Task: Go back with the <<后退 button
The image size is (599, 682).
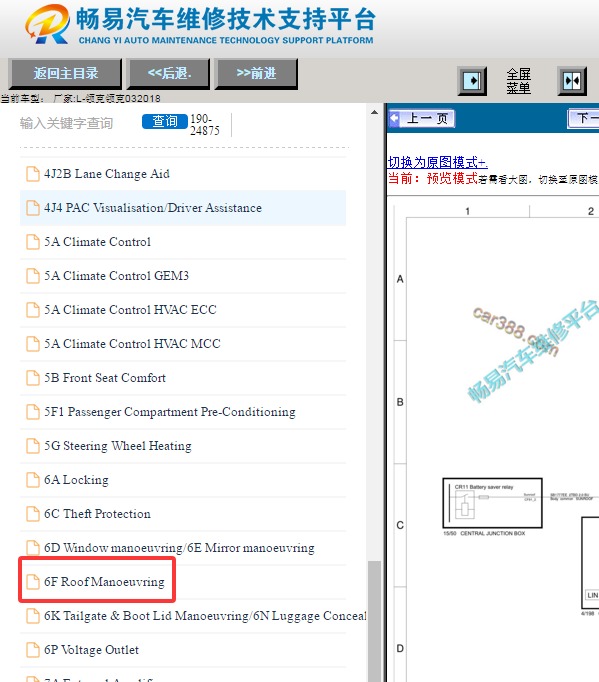Action: coord(168,73)
